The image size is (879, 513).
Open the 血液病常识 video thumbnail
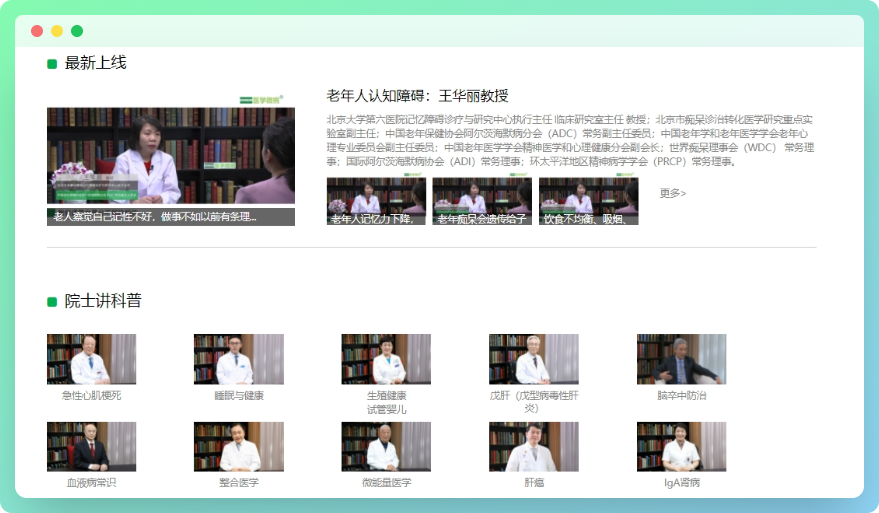point(91,446)
